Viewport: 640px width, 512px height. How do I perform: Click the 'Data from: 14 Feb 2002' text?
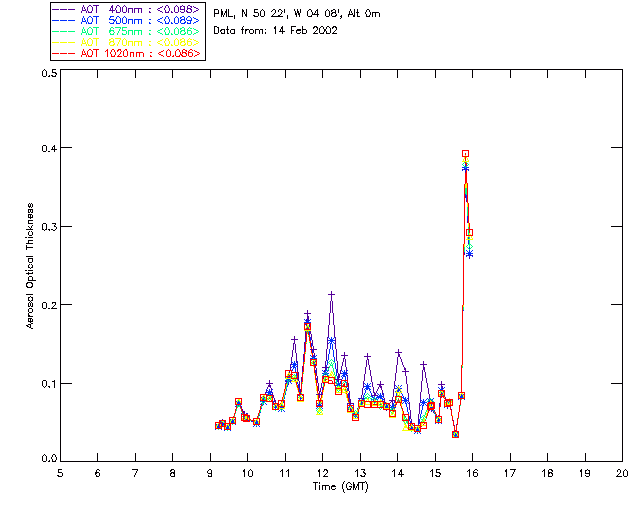275,31
